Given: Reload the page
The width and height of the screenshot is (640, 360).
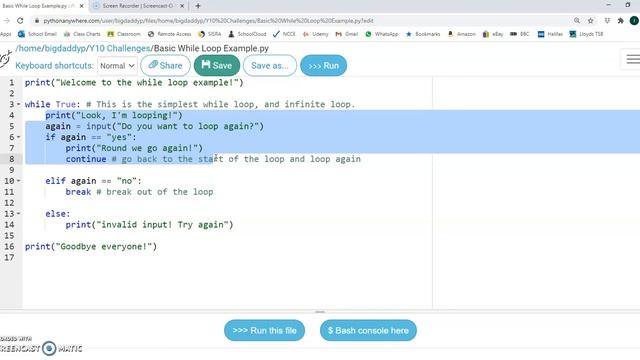Looking at the screenshot, I should click(20, 20).
